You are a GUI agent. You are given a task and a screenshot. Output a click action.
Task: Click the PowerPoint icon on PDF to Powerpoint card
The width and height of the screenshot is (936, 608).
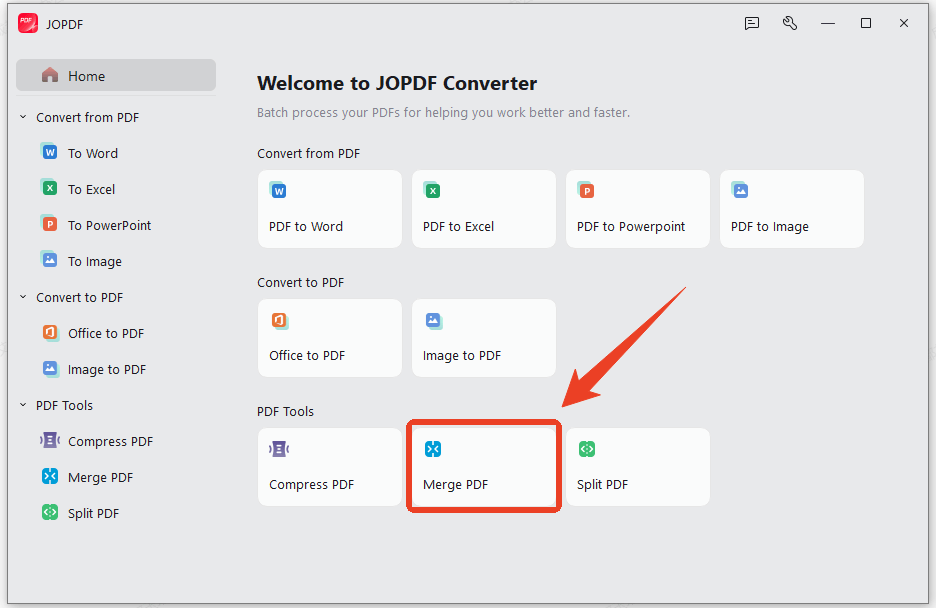[x=586, y=190]
